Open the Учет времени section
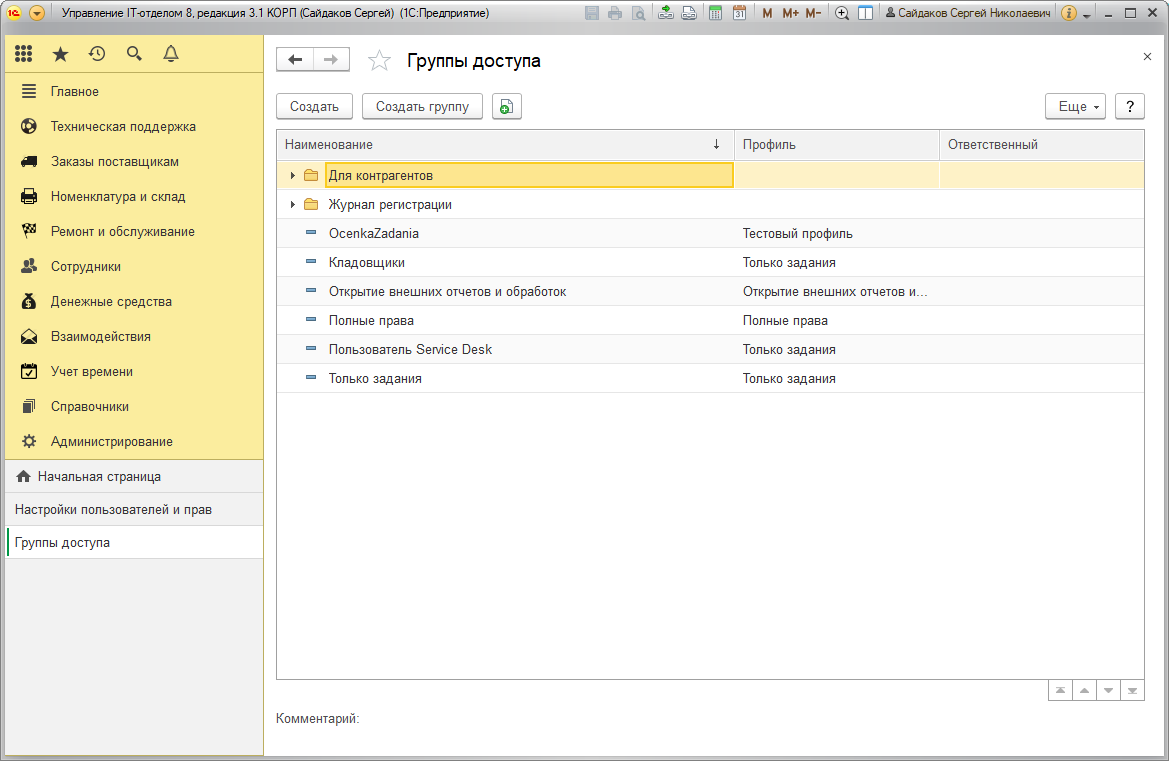The image size is (1169, 761). pos(134,372)
